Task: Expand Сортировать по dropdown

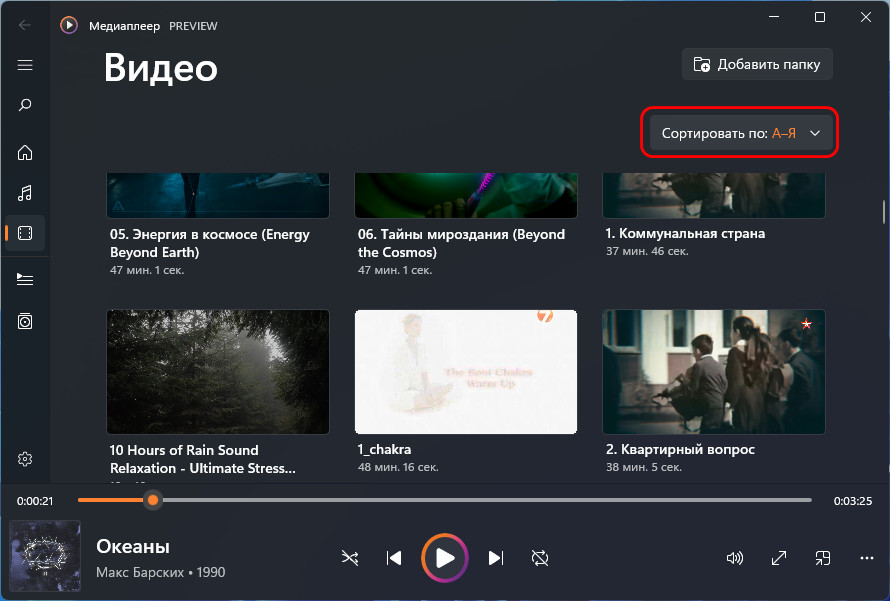Action: click(x=741, y=133)
